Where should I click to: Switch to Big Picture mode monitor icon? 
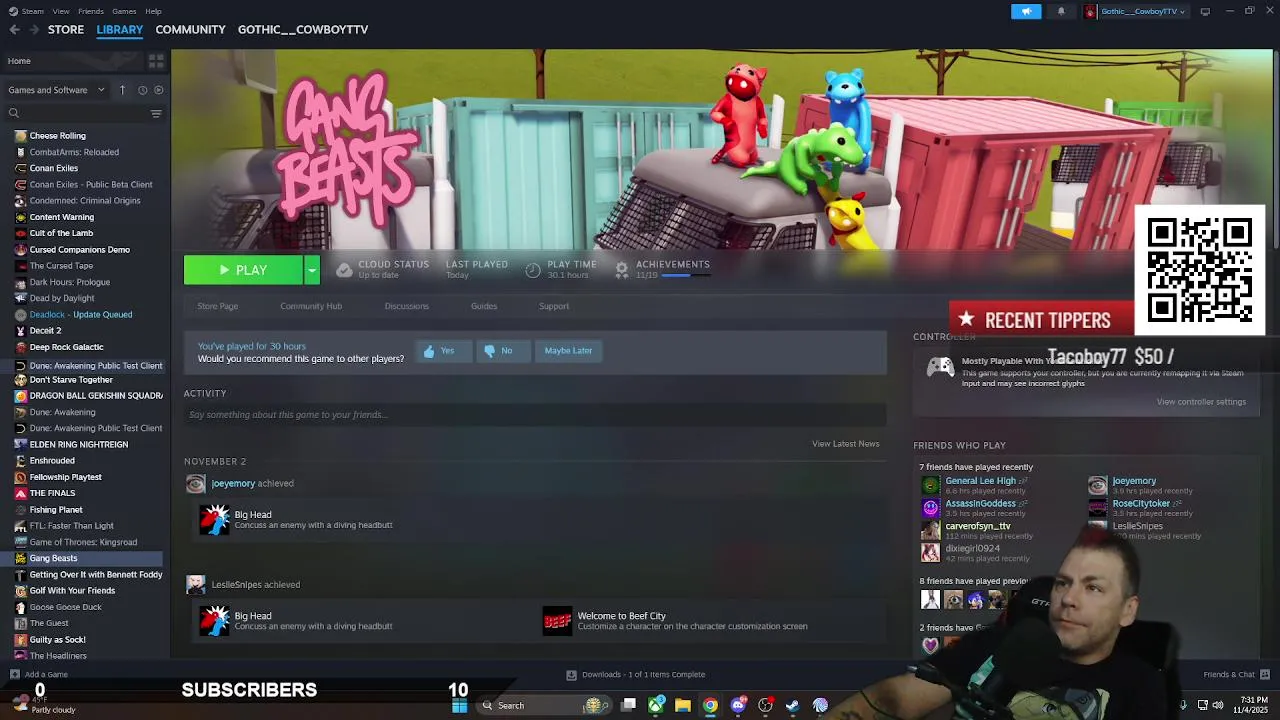tap(1205, 12)
